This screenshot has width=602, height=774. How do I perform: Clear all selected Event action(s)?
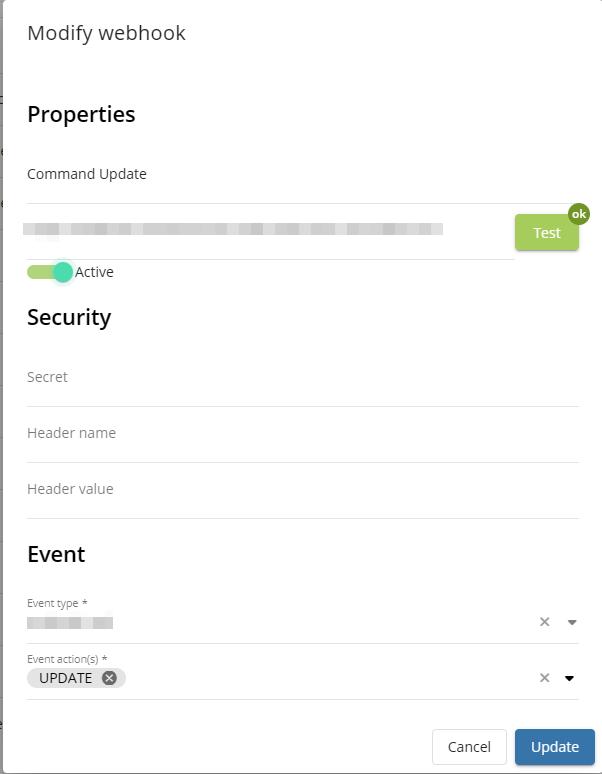(545, 678)
